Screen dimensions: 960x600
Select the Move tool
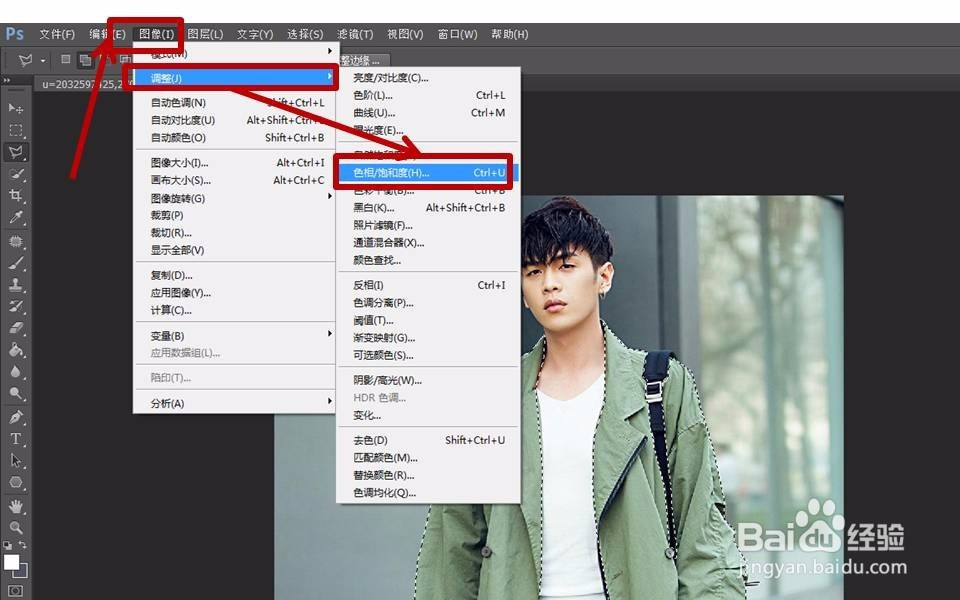pos(15,108)
